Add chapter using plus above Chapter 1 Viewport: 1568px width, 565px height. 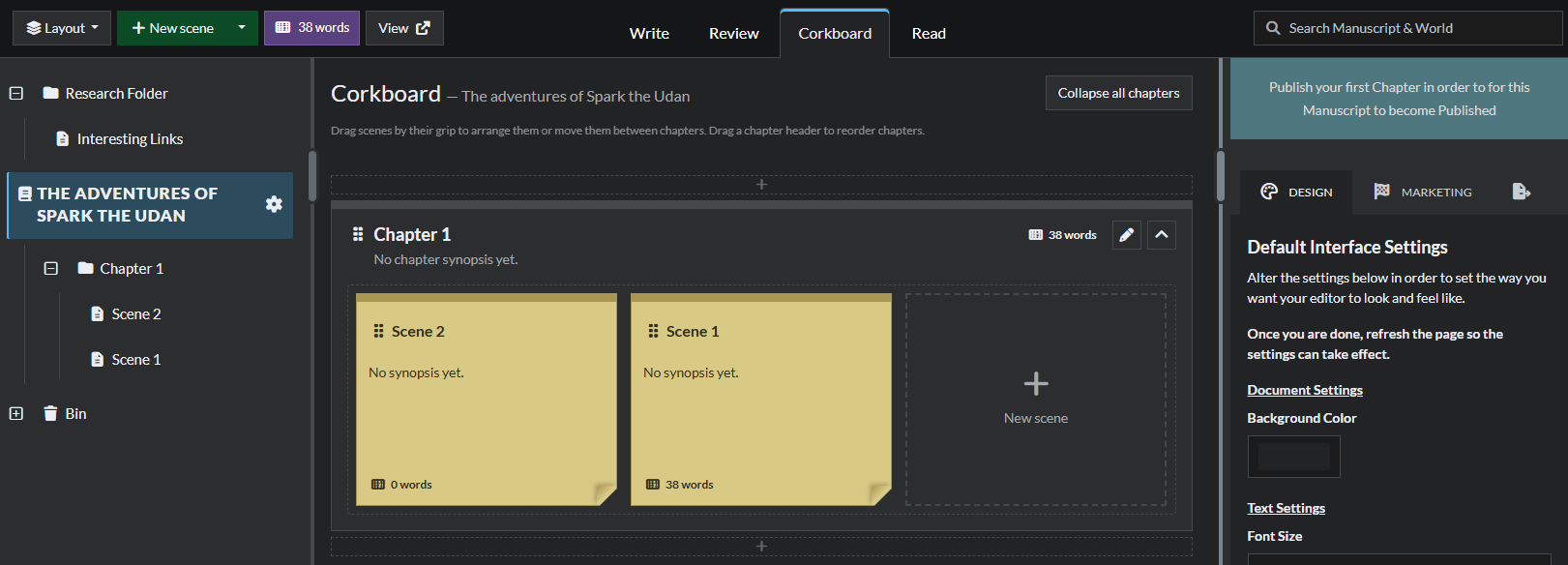tap(761, 185)
